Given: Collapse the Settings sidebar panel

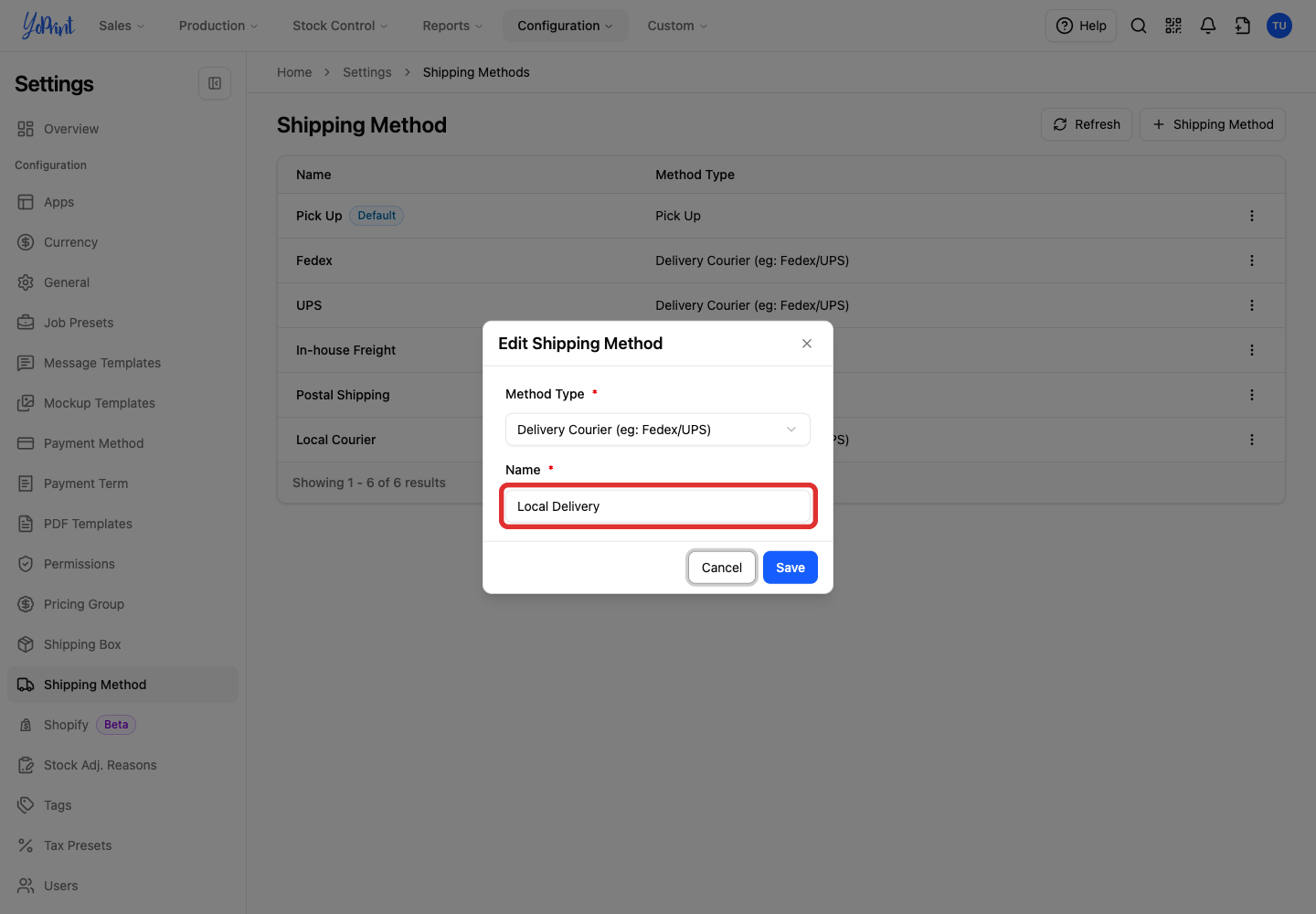Looking at the screenshot, I should [x=215, y=83].
